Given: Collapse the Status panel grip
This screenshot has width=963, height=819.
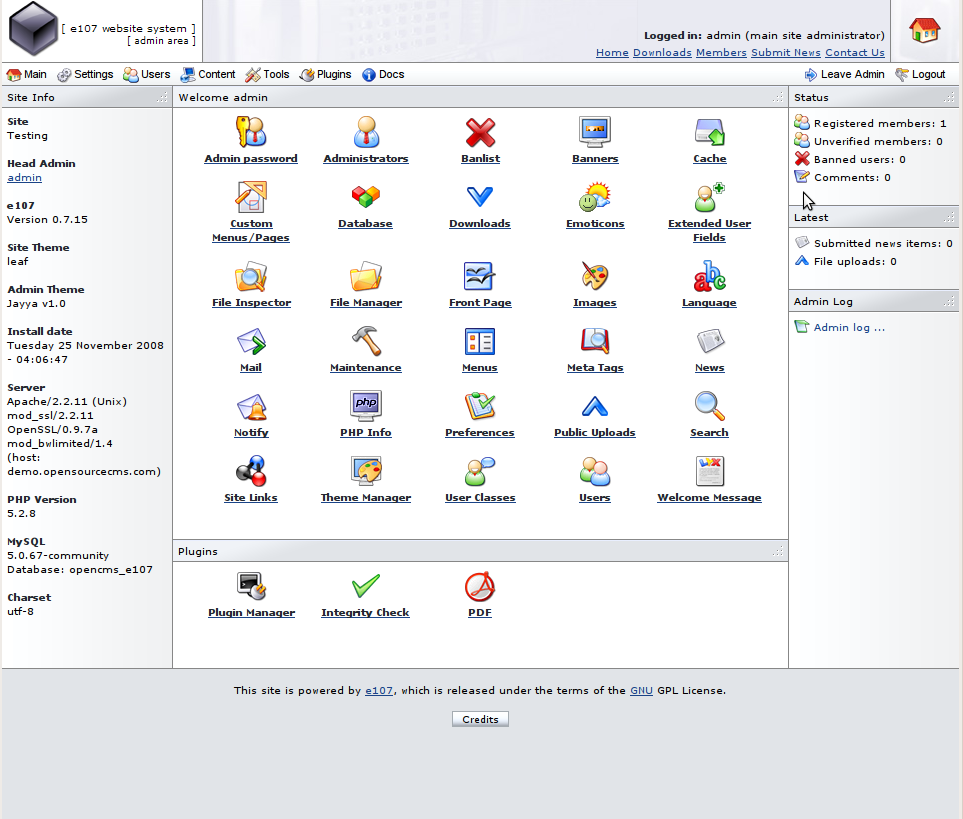Looking at the screenshot, I should pos(949,98).
